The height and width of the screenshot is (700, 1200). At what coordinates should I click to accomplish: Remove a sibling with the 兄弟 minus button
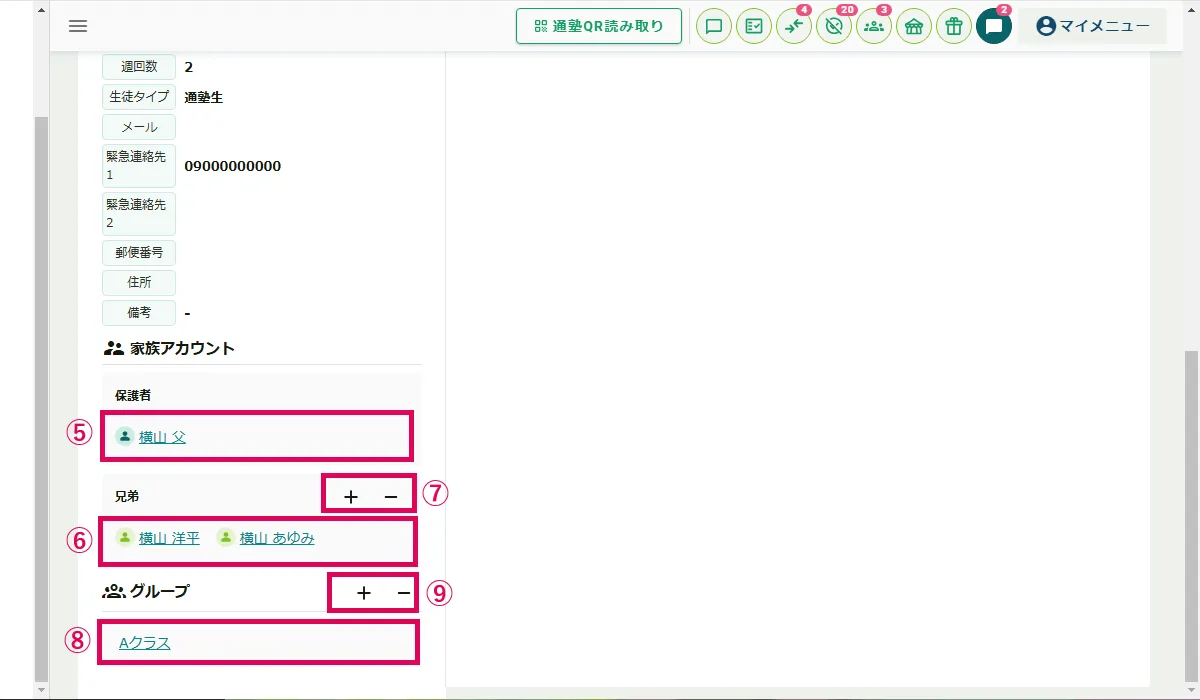click(x=391, y=496)
